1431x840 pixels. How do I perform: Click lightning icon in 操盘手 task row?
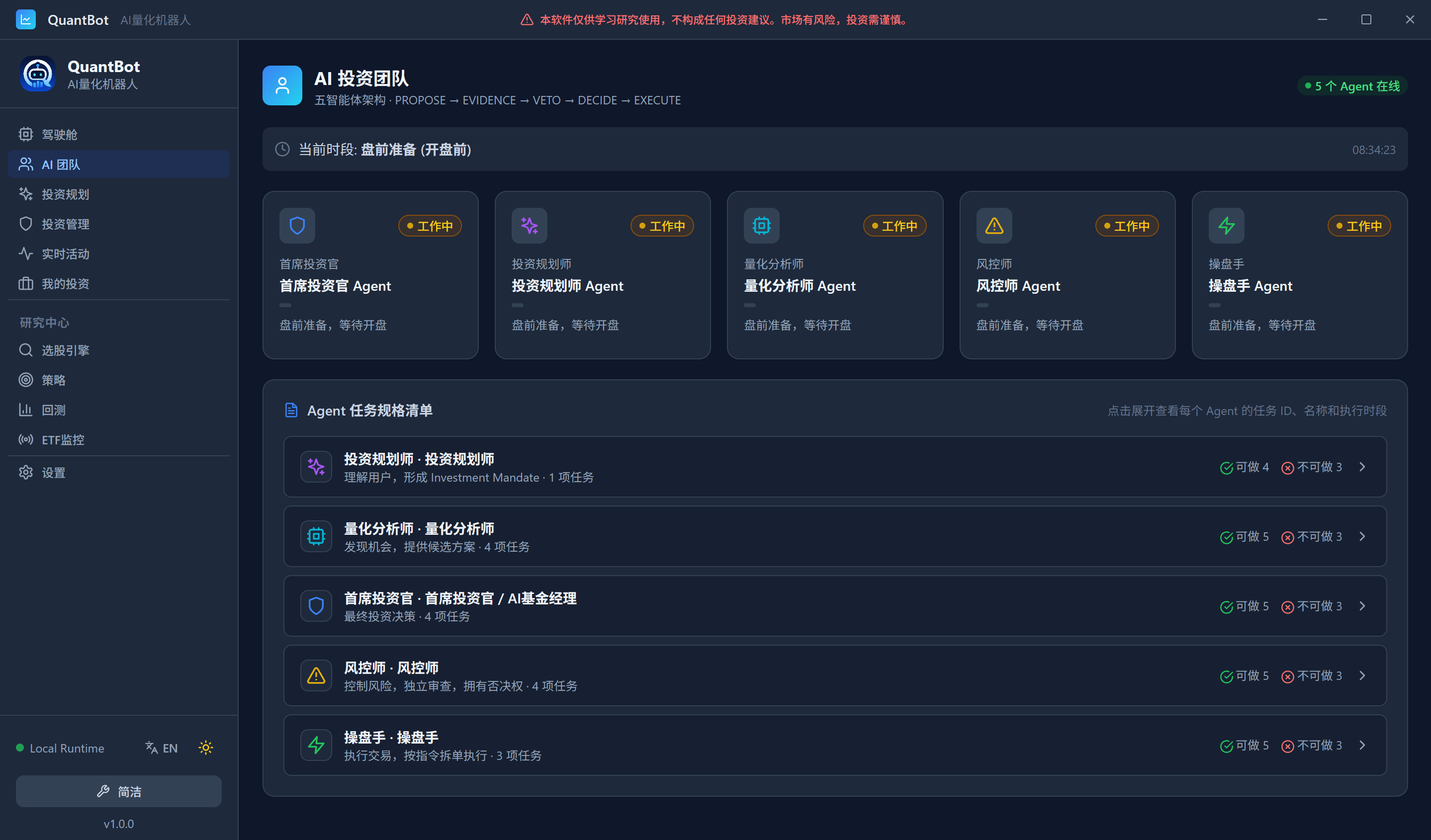click(x=316, y=745)
